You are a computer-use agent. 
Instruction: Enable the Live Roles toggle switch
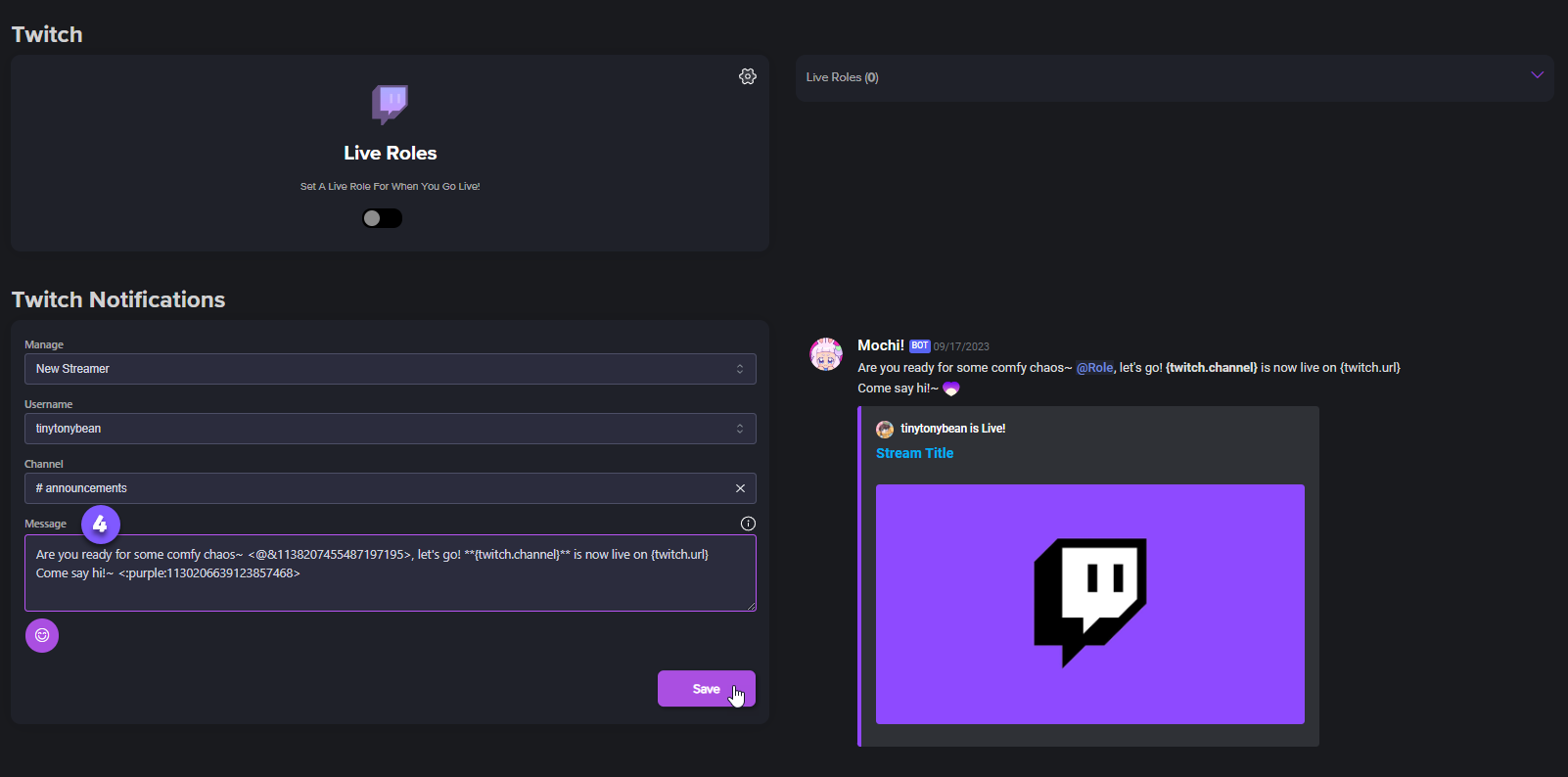[x=382, y=218]
